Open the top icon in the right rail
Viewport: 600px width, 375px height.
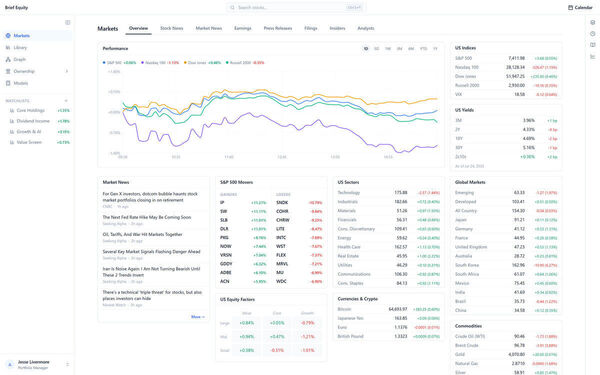click(x=593, y=23)
